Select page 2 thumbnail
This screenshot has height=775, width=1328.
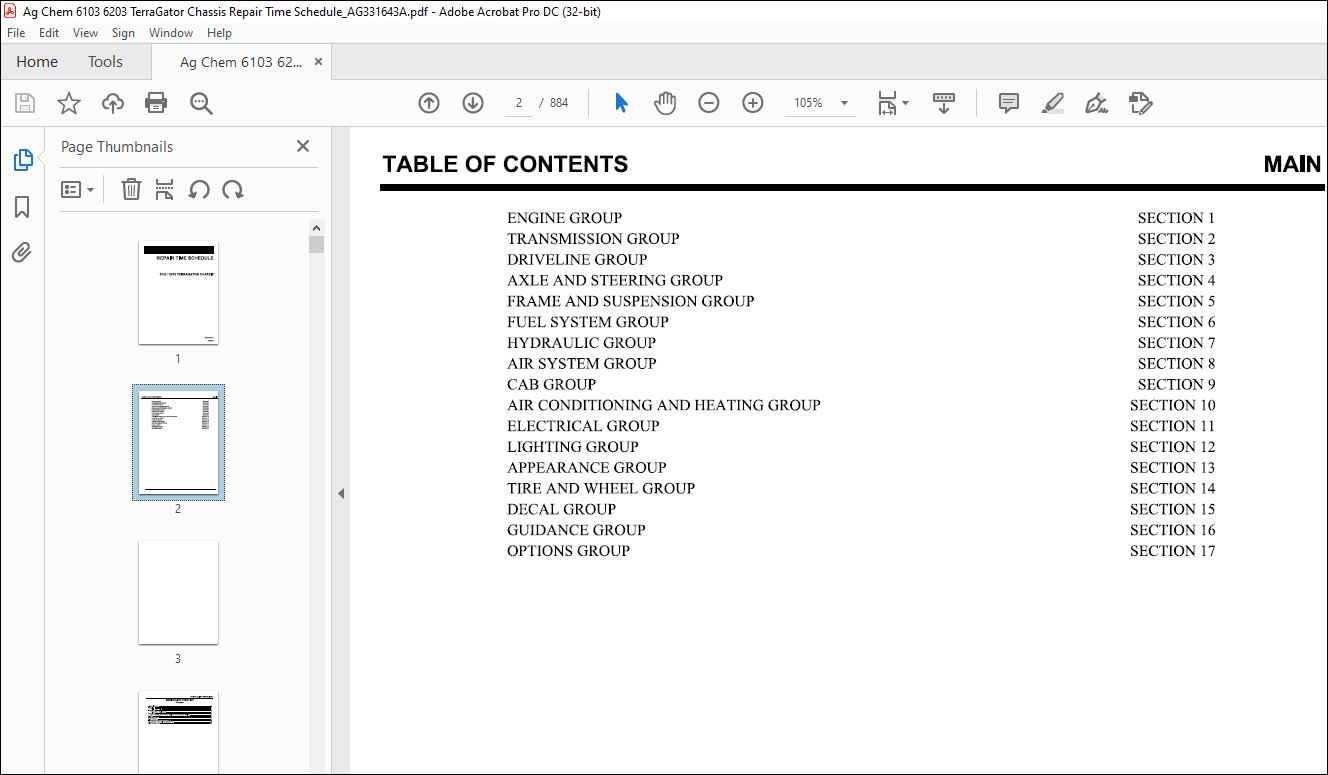178,442
